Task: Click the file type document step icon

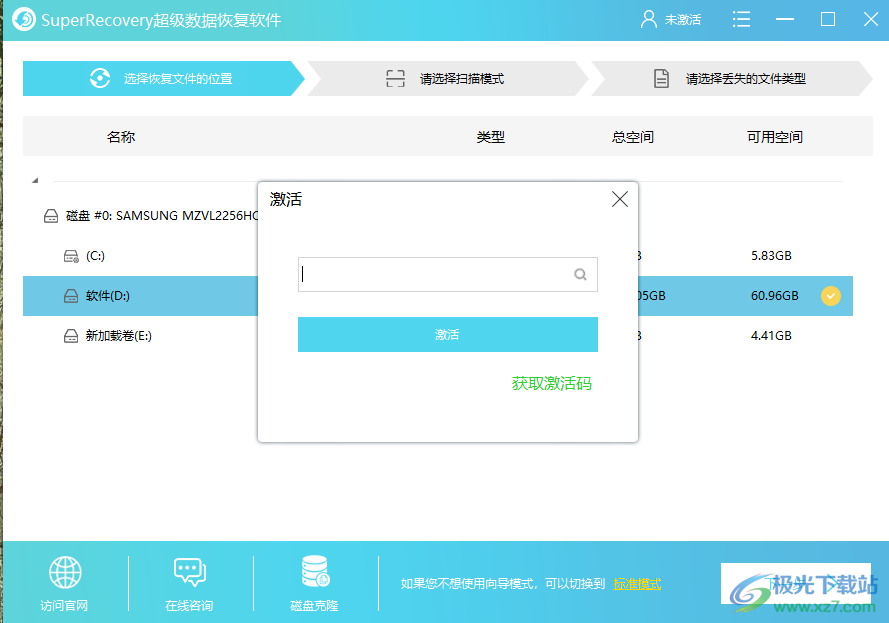Action: click(661, 78)
